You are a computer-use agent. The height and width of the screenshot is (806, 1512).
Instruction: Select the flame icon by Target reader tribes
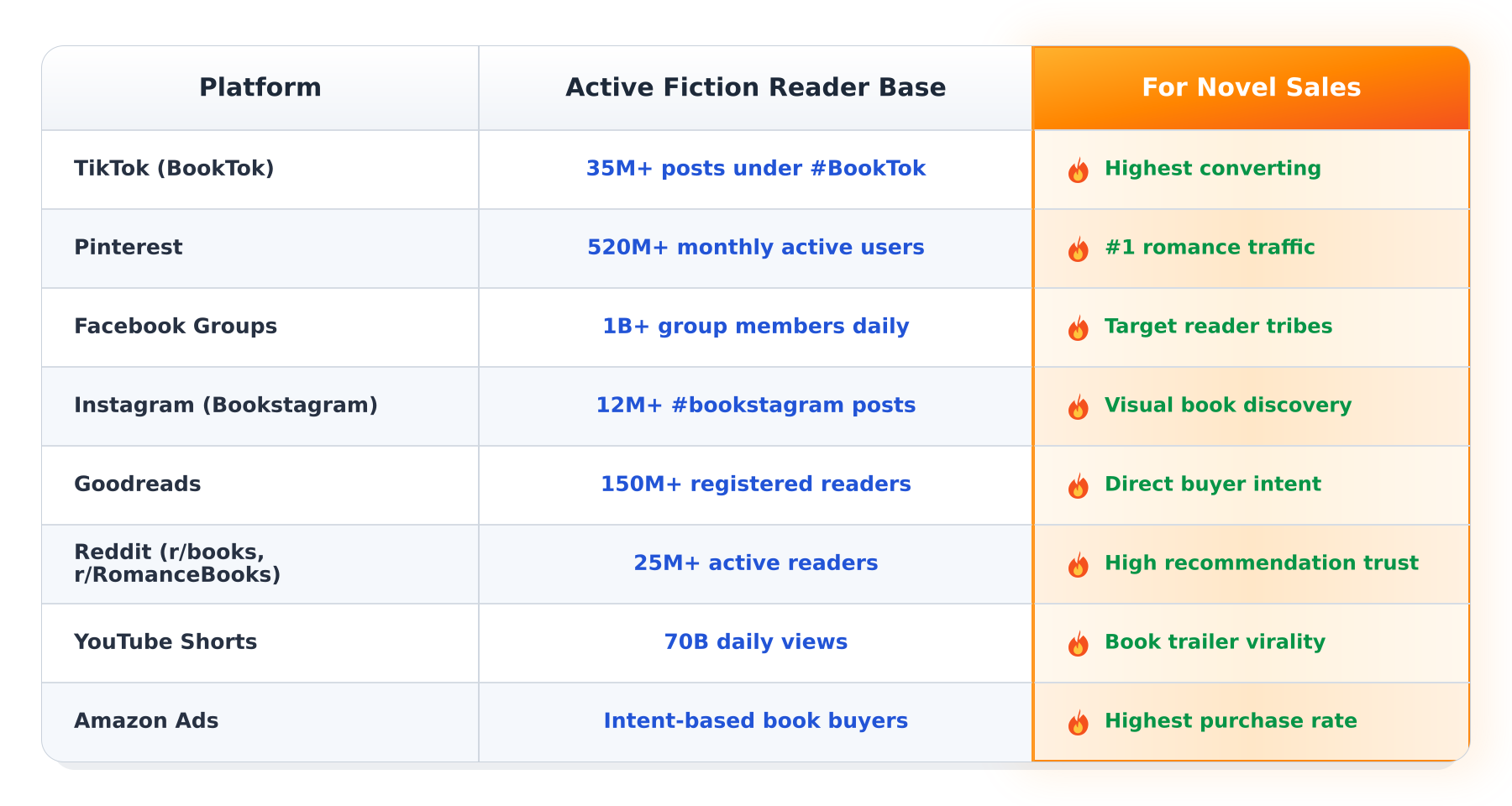coord(1079,328)
